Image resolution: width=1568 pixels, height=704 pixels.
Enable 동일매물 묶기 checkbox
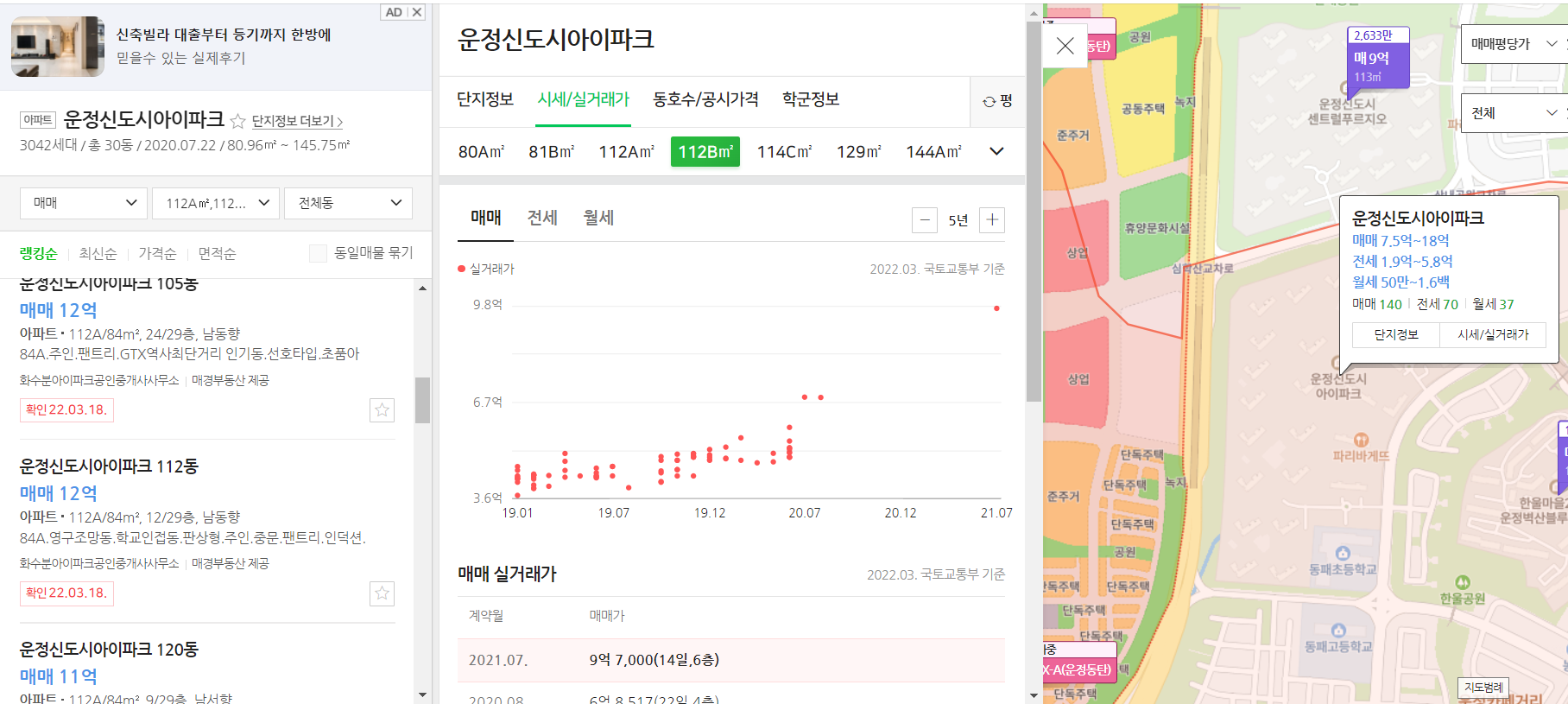pyautogui.click(x=318, y=253)
